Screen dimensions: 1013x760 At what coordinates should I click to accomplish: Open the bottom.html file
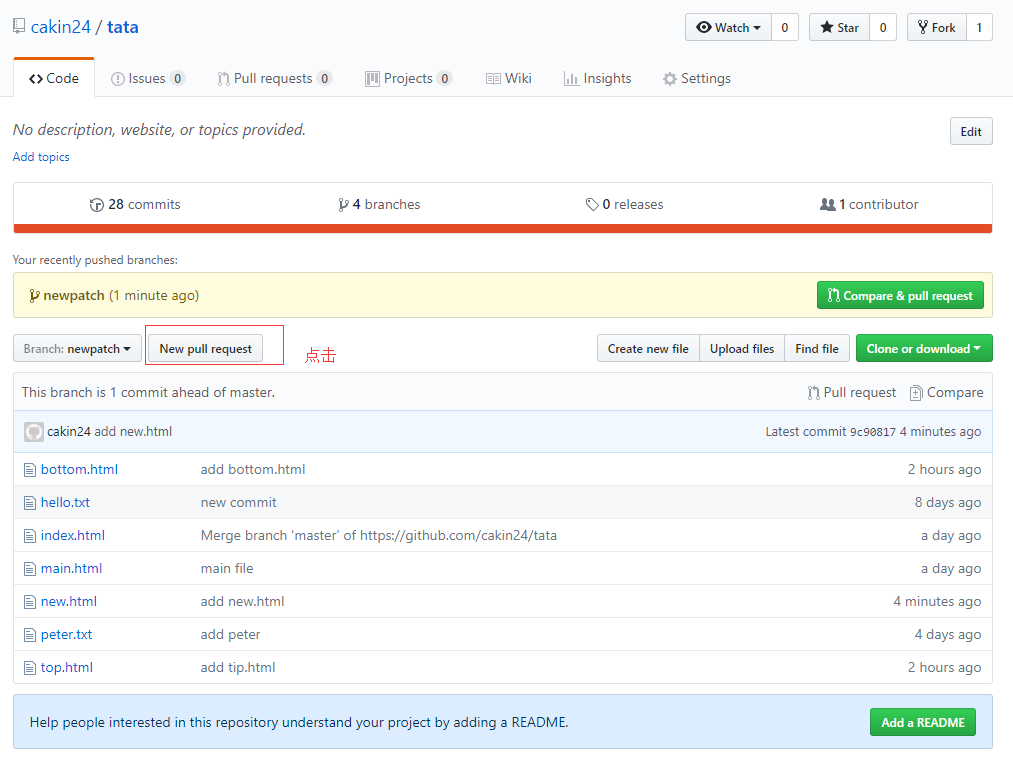[79, 469]
